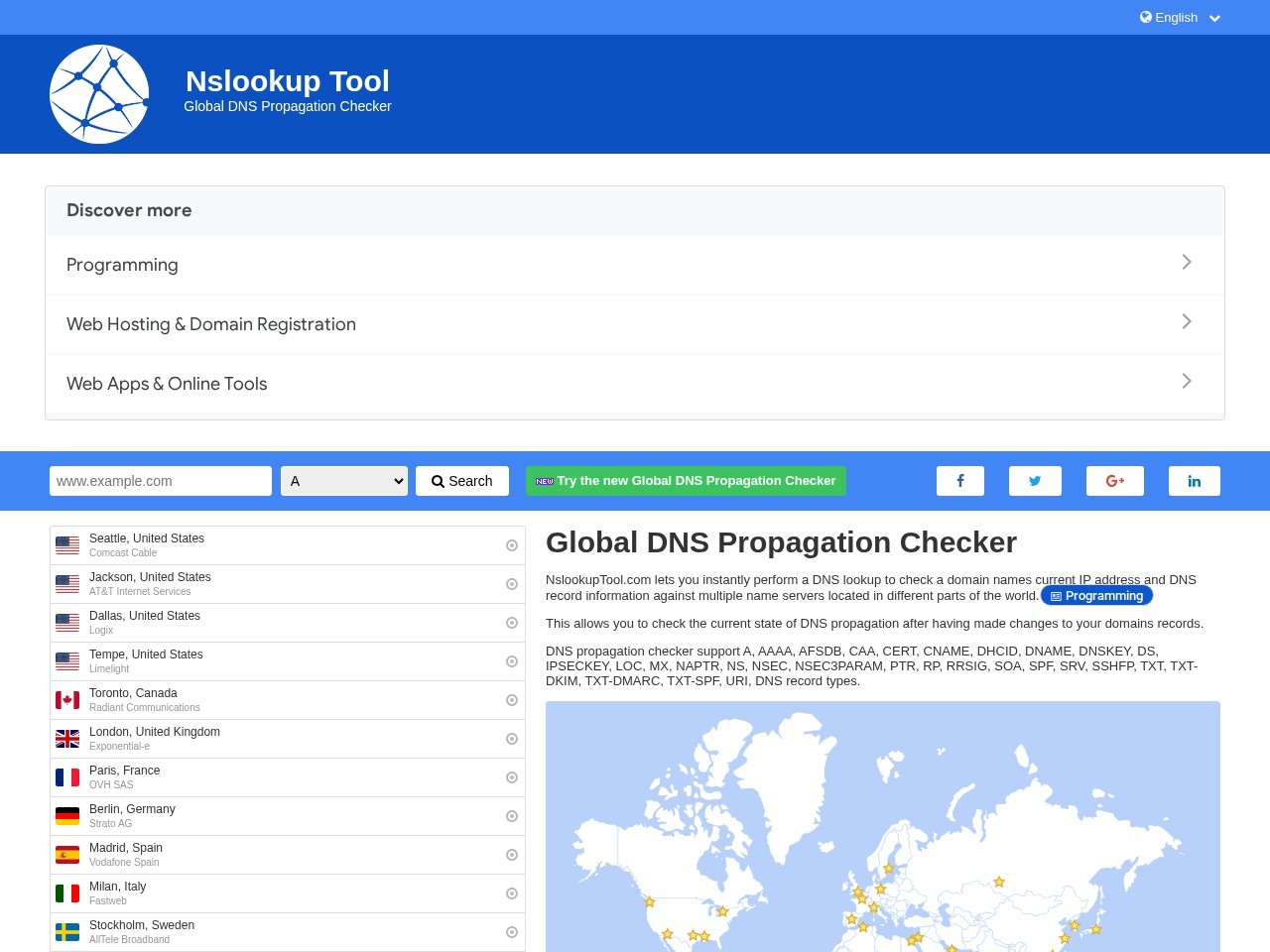Click Global DNS Propagation Checker heading
Viewport: 1270px width, 952px height.
pos(781,542)
